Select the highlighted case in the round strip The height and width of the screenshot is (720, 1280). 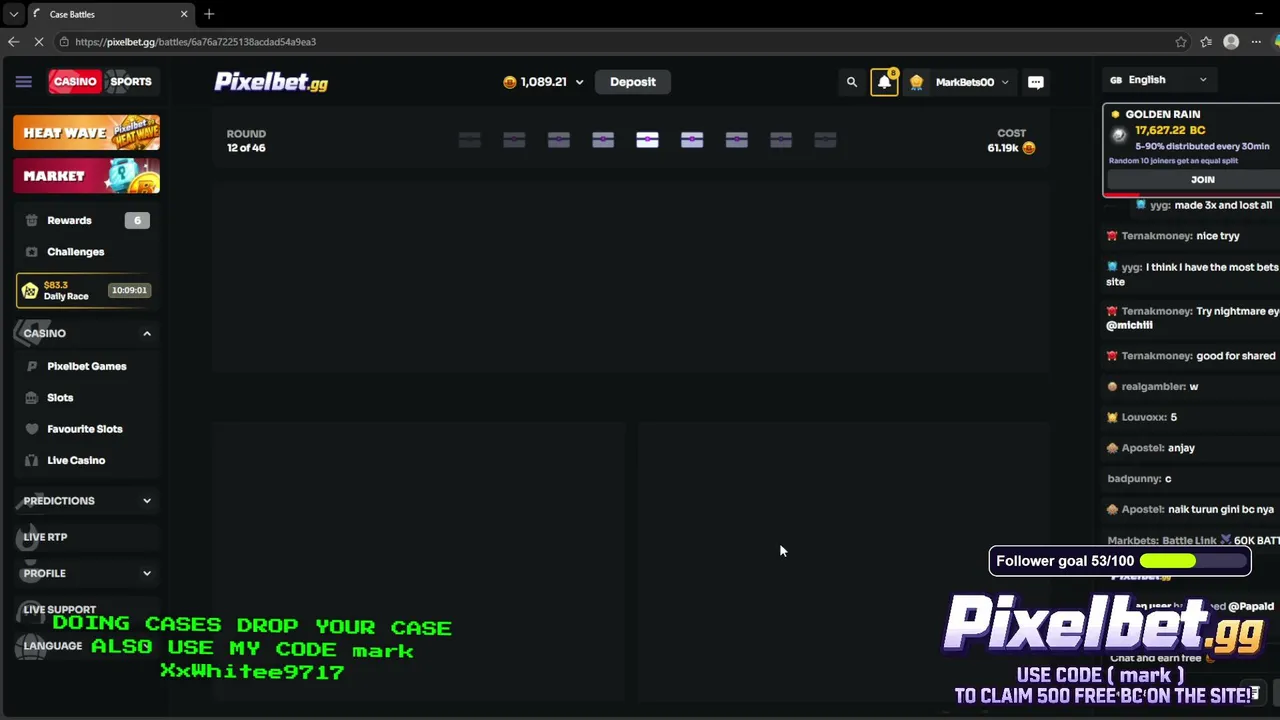click(647, 140)
